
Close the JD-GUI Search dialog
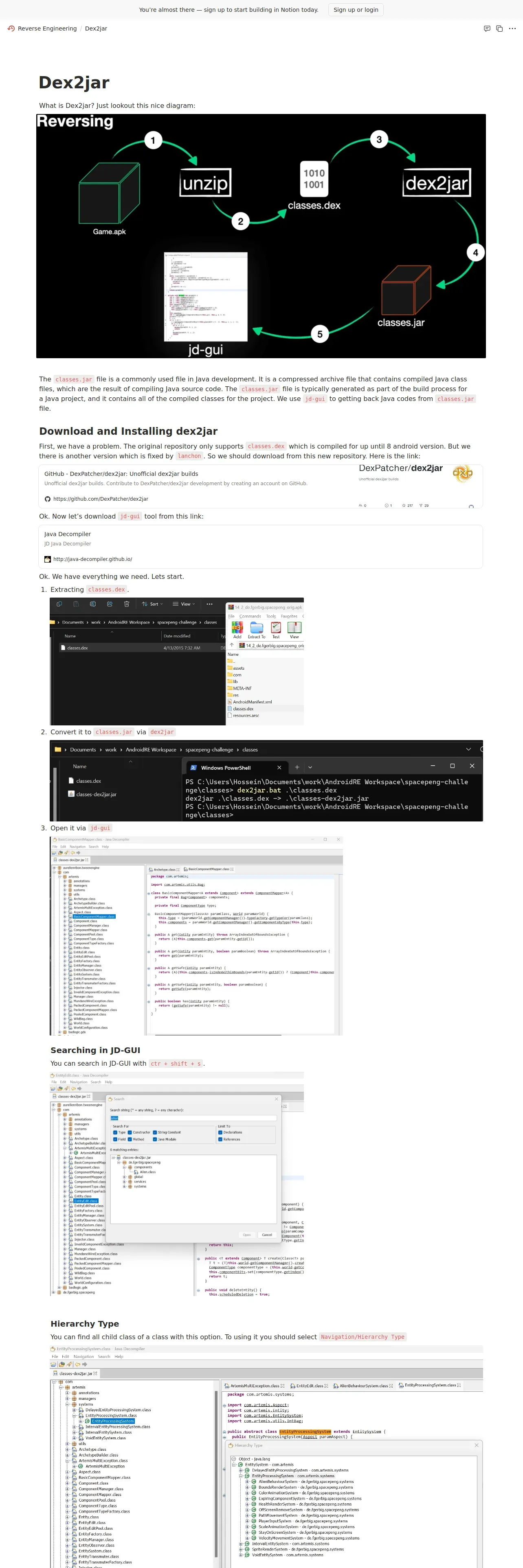(x=277, y=1099)
